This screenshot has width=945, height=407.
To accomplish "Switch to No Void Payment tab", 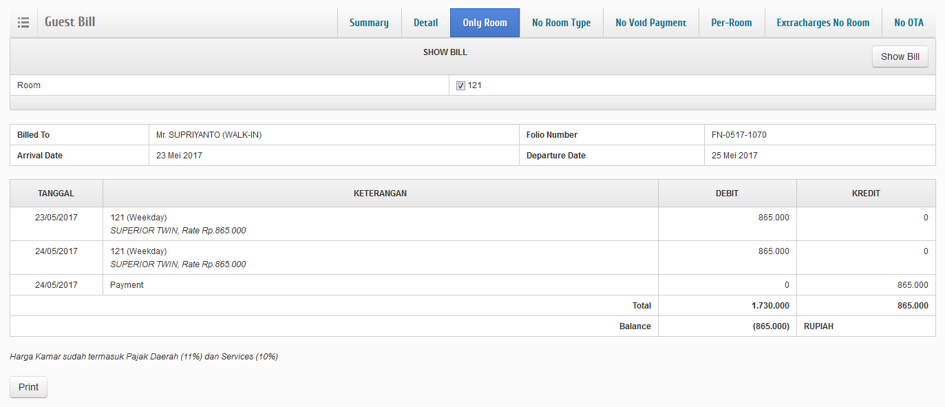I will click(650, 22).
